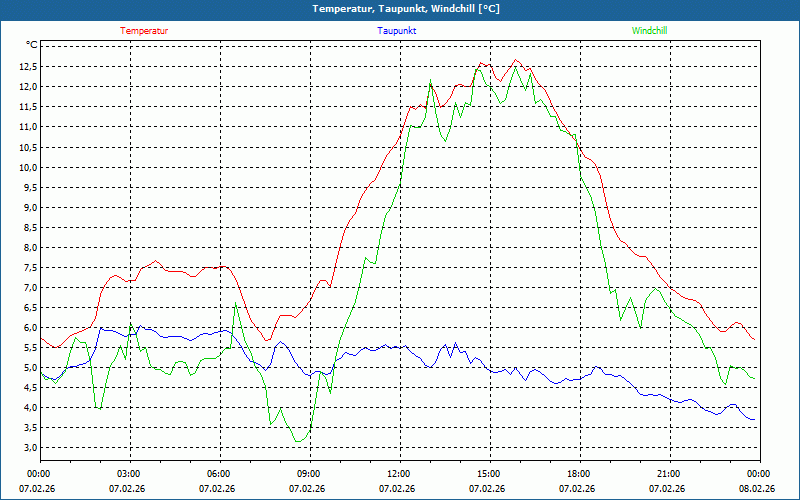Click the 9,0 value on y-axis

coord(29,208)
